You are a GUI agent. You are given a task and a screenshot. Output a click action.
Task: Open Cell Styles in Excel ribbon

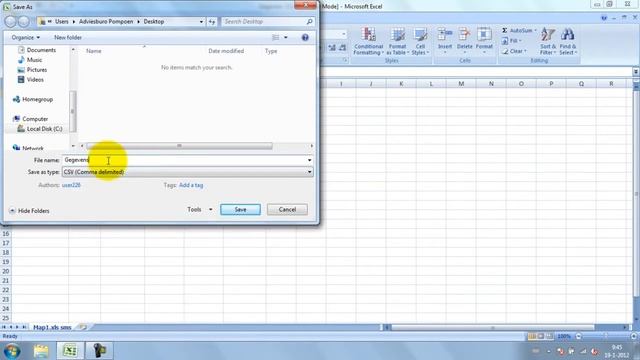click(x=420, y=41)
